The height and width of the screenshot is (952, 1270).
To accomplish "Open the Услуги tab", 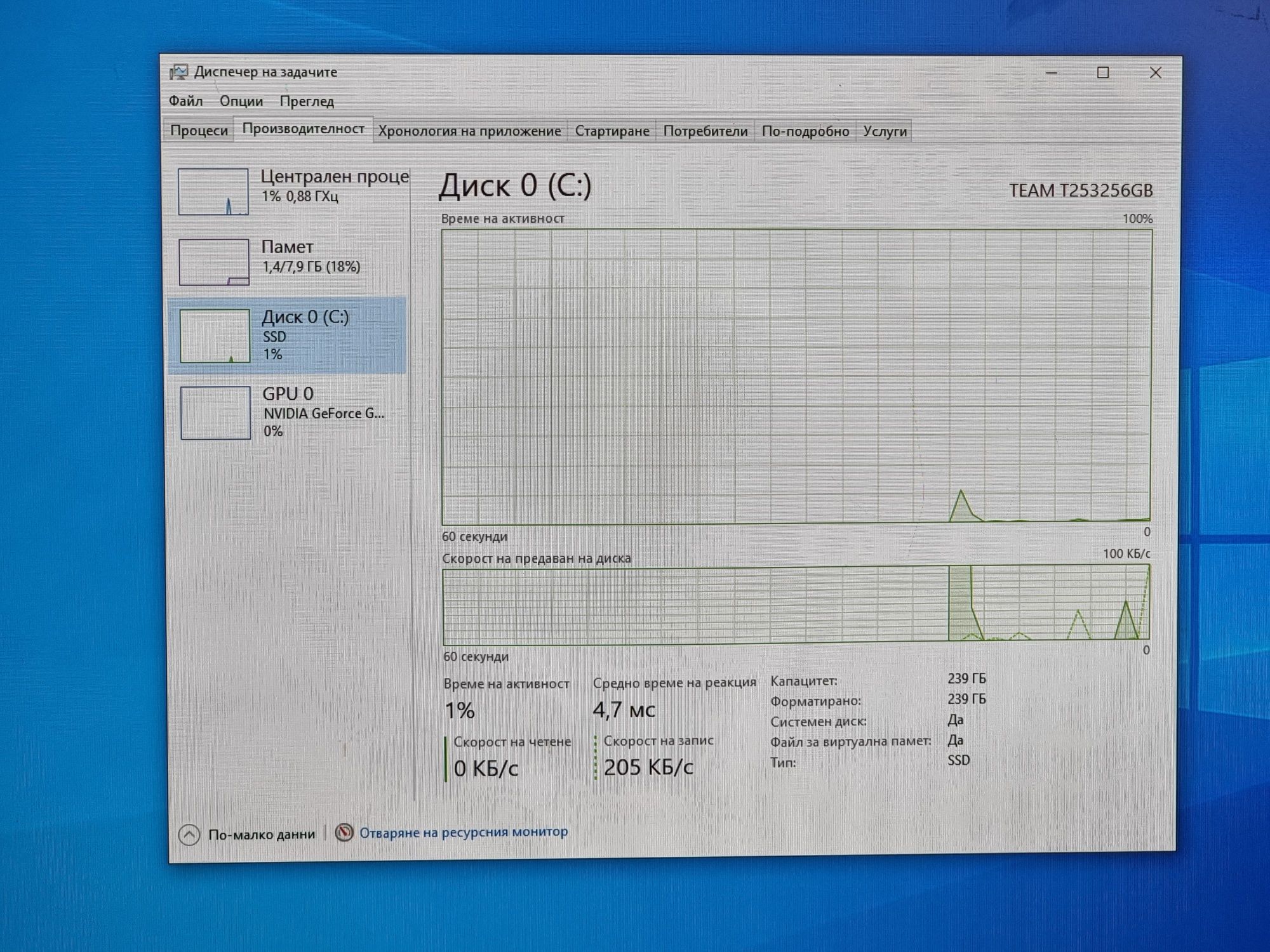I will click(x=885, y=131).
